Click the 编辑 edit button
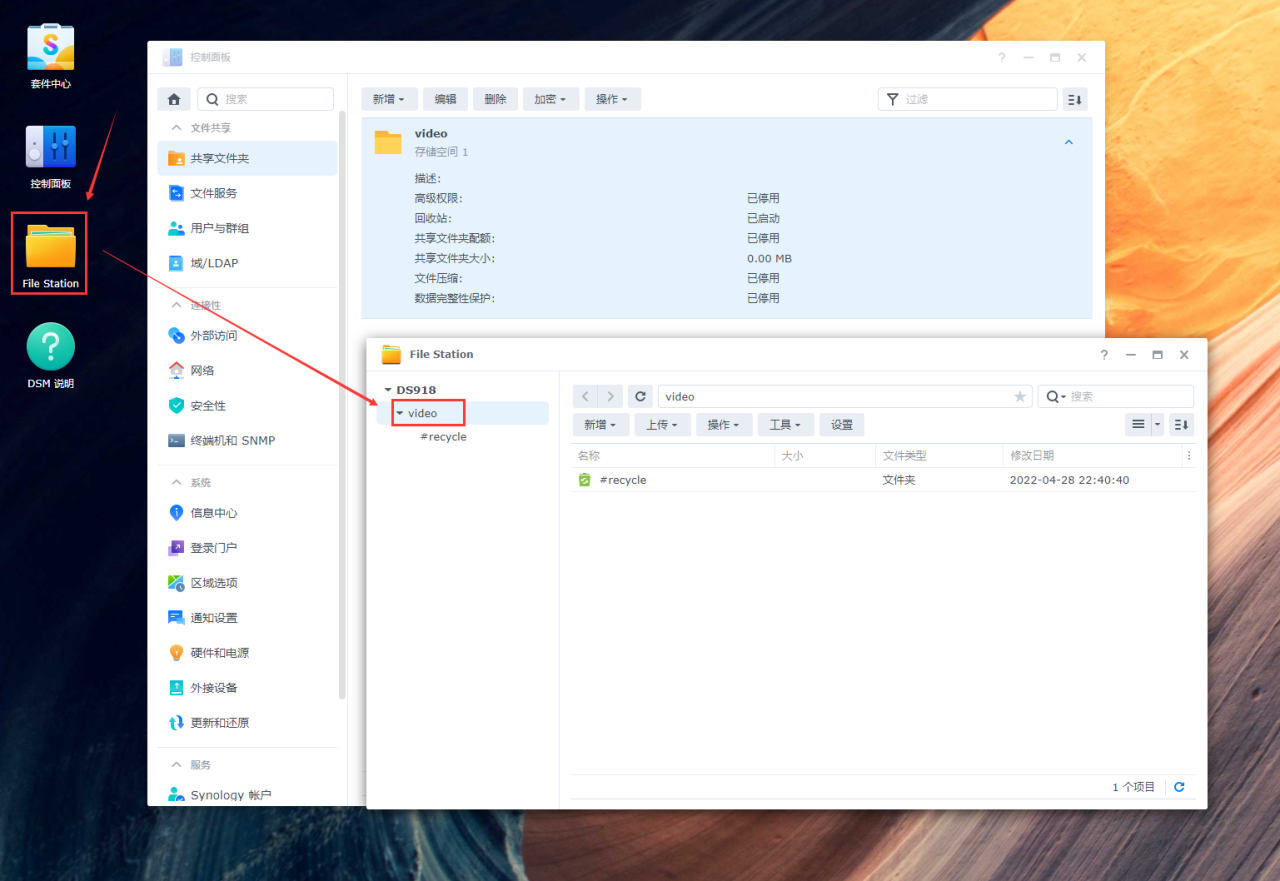 click(x=445, y=99)
